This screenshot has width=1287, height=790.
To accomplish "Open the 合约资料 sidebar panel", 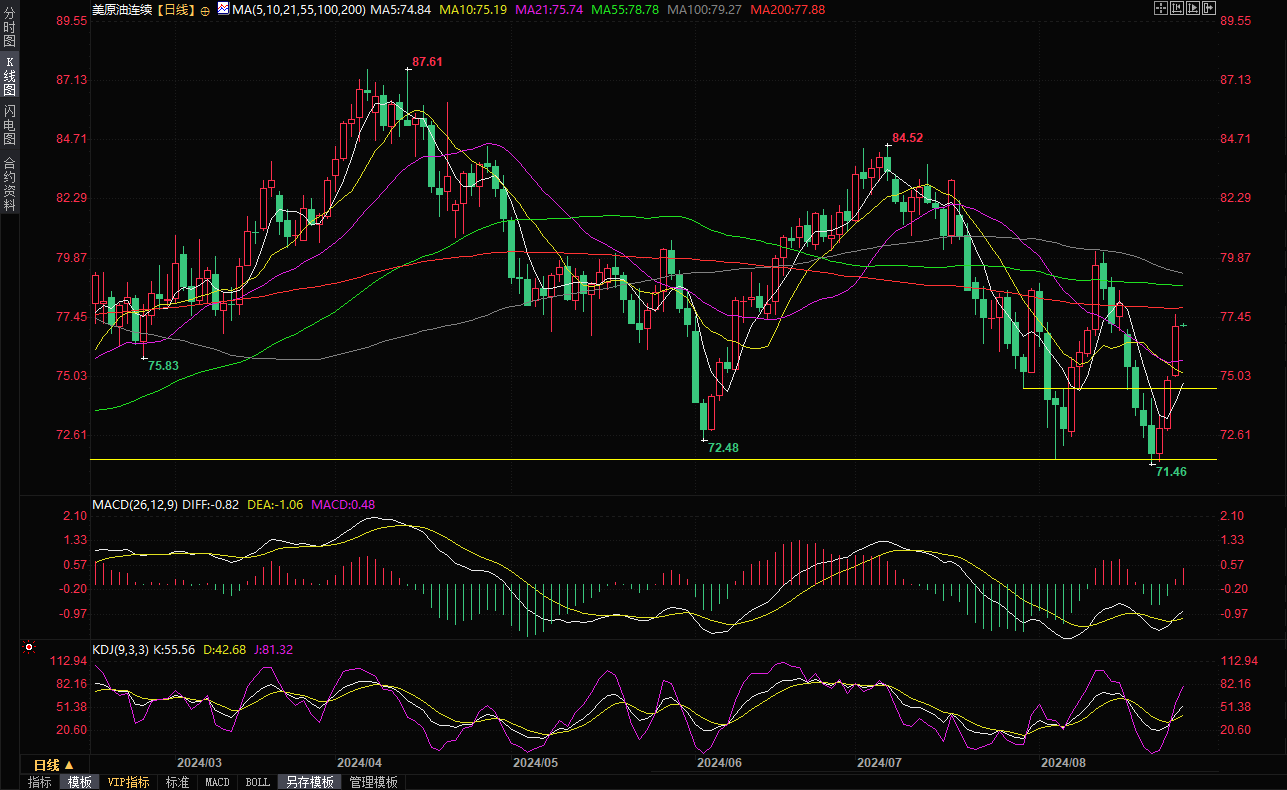I will (9, 183).
